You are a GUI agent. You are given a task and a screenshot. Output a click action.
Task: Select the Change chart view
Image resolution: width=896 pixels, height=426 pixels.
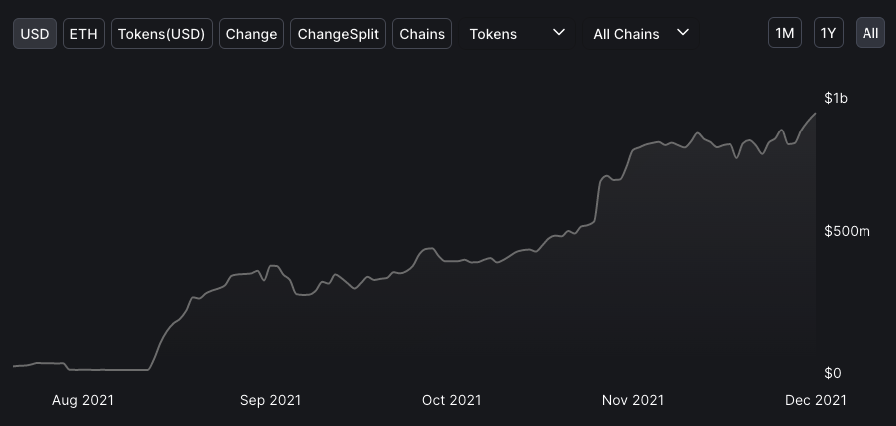pos(251,34)
